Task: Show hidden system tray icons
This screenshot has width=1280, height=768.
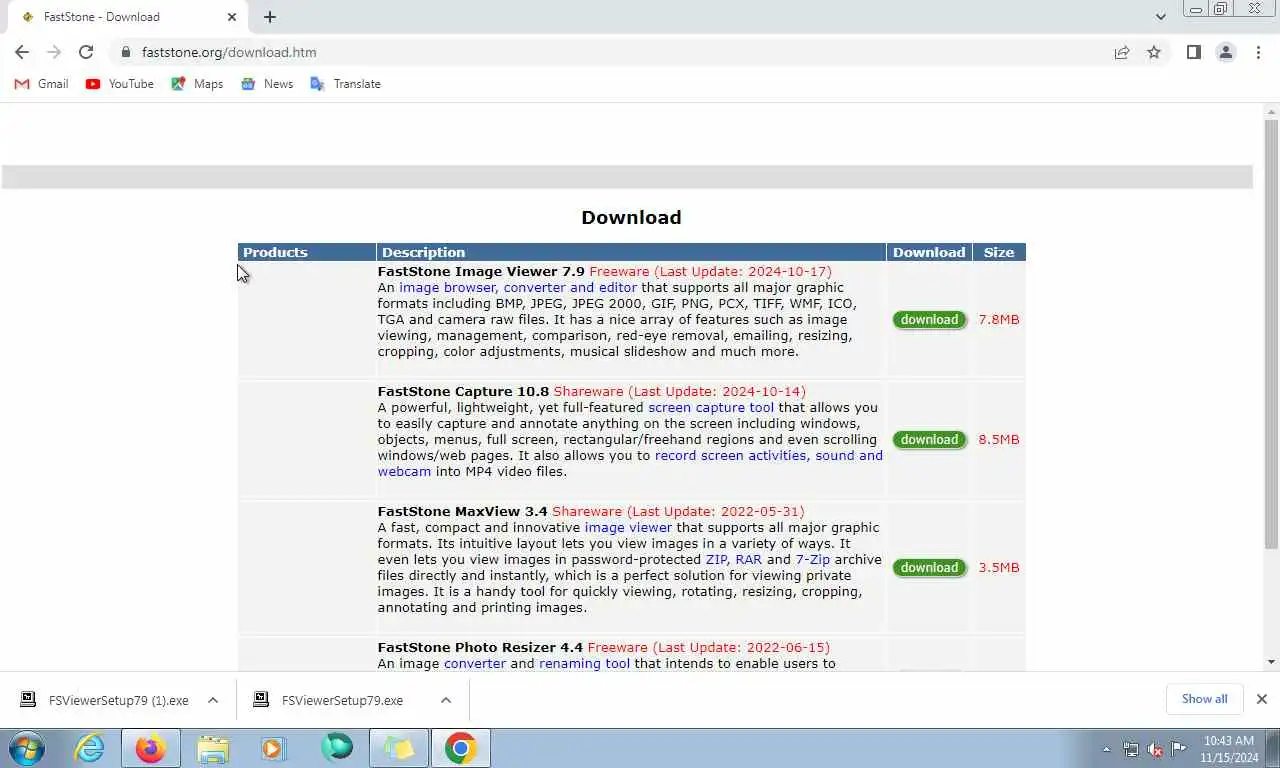Action: [1106, 749]
